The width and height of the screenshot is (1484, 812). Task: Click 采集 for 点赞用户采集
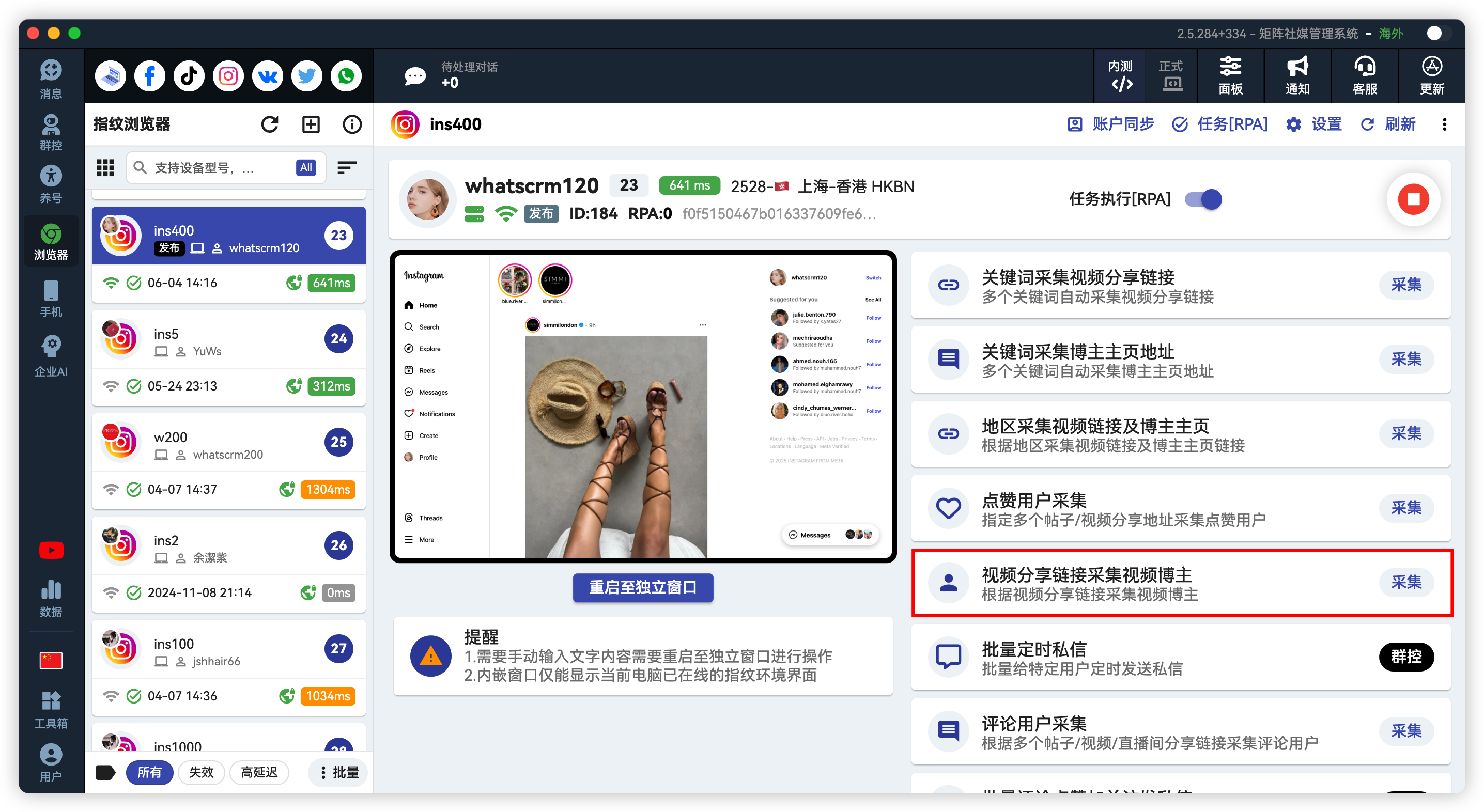coord(1406,508)
